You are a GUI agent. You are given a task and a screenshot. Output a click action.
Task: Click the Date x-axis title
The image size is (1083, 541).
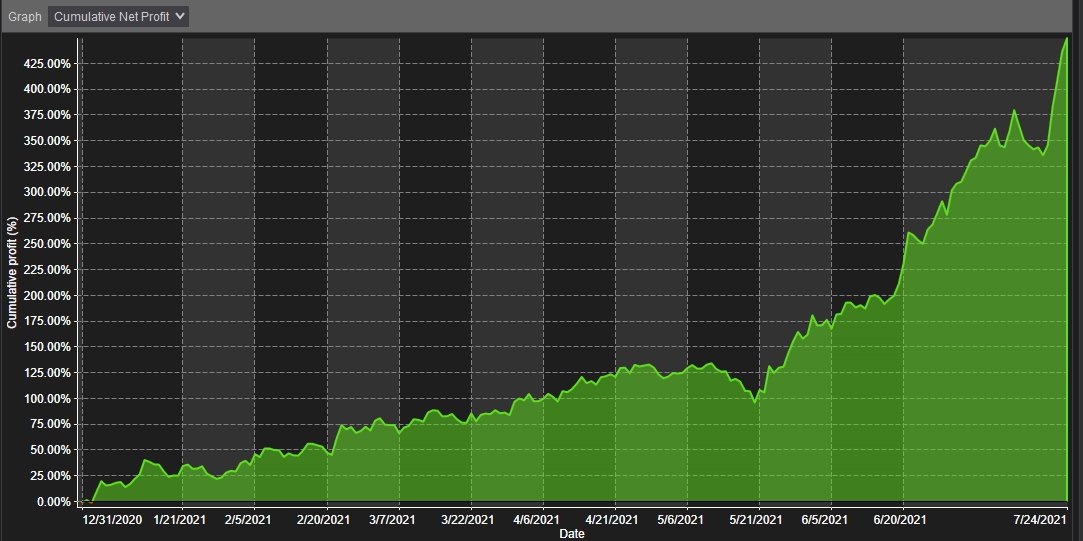click(x=572, y=533)
